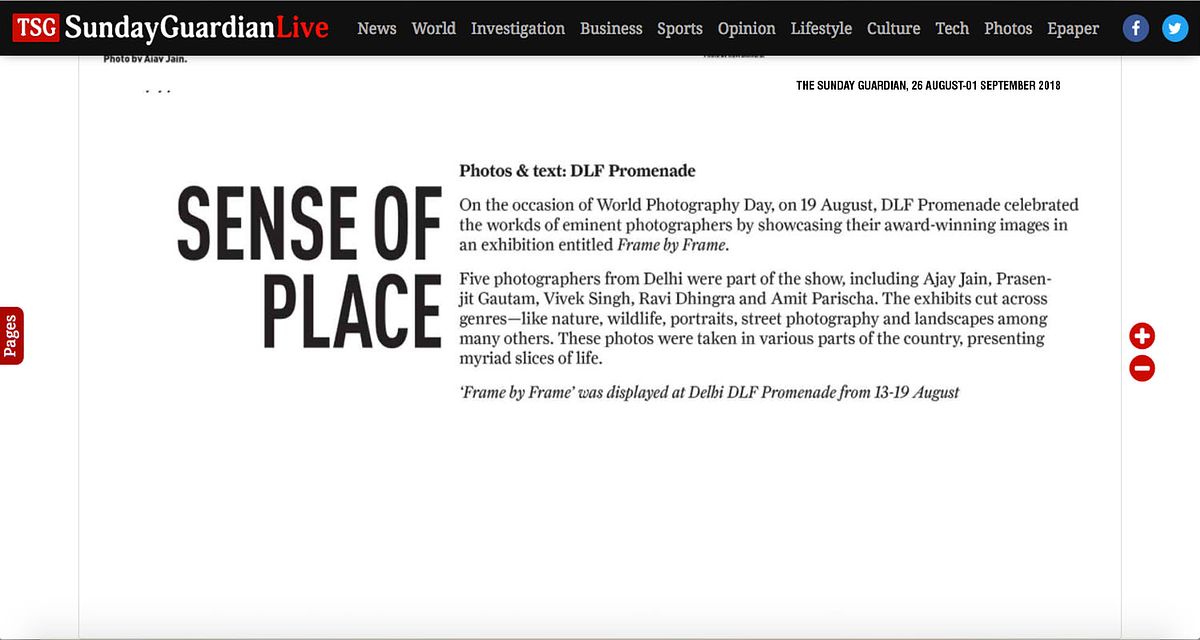
Task: Zoom in with the red plus button
Action: click(x=1142, y=336)
